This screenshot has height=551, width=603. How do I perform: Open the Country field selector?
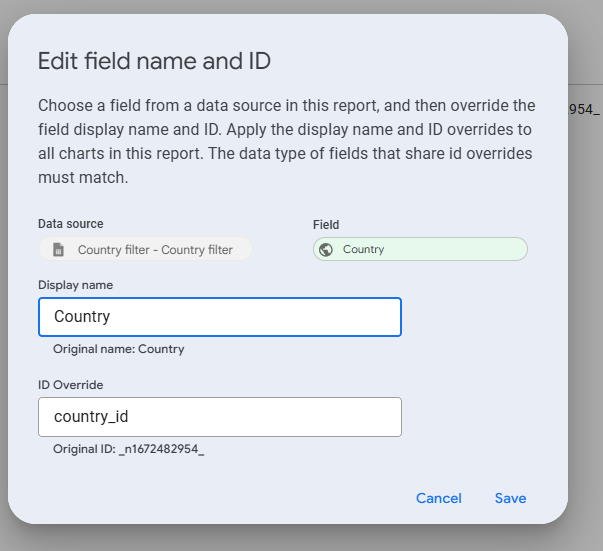click(420, 249)
